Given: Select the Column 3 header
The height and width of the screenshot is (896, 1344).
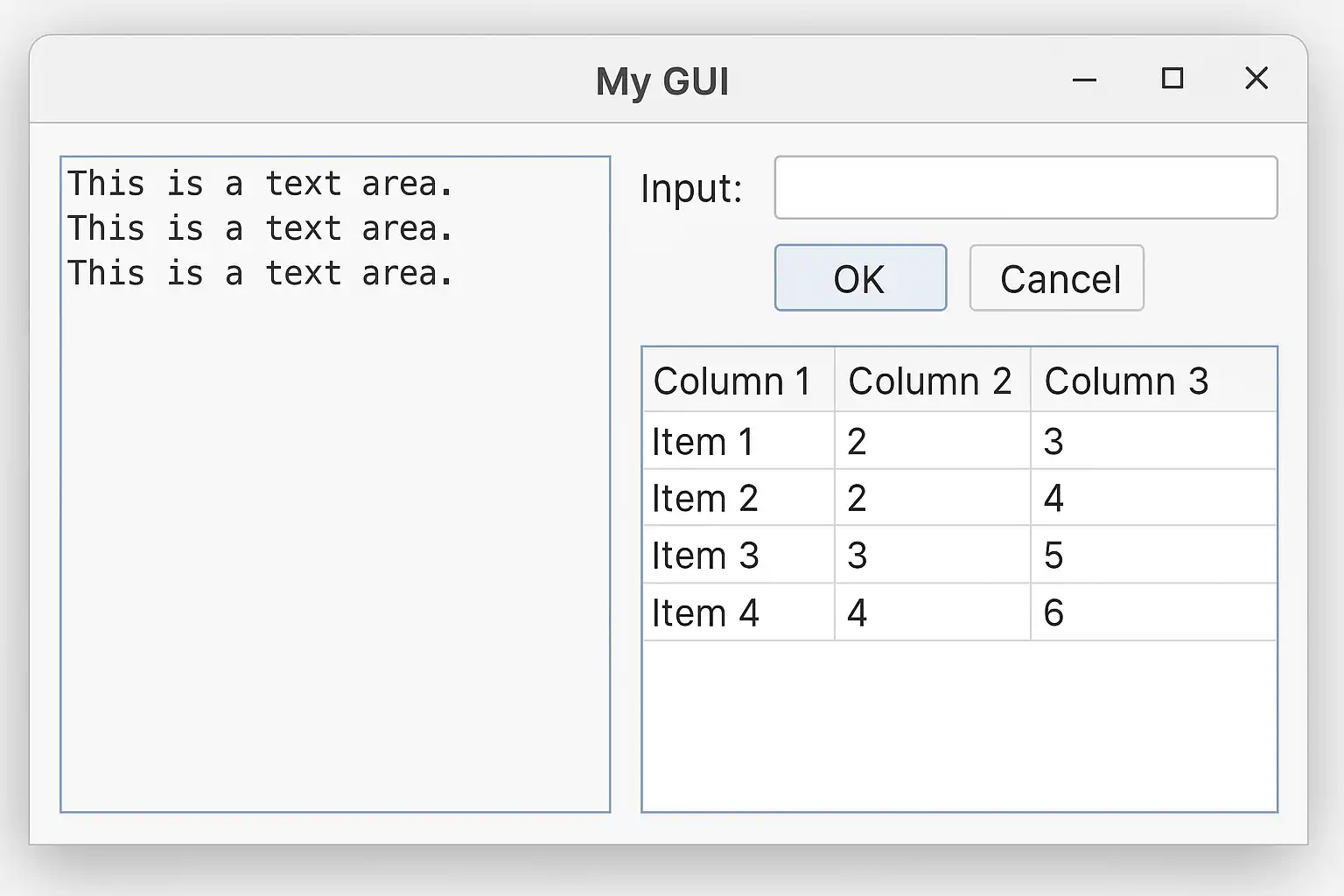Looking at the screenshot, I should 1127,381.
